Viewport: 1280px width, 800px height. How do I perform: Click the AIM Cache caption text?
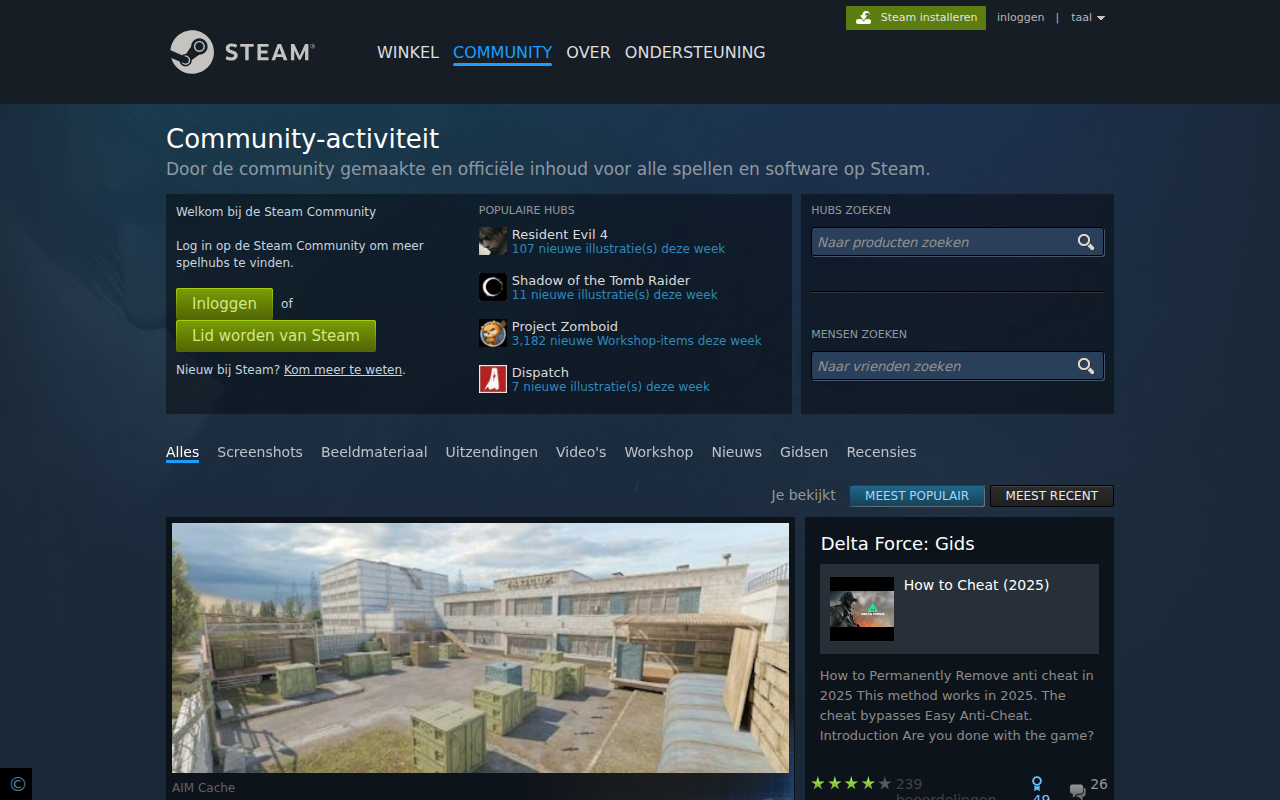[204, 788]
